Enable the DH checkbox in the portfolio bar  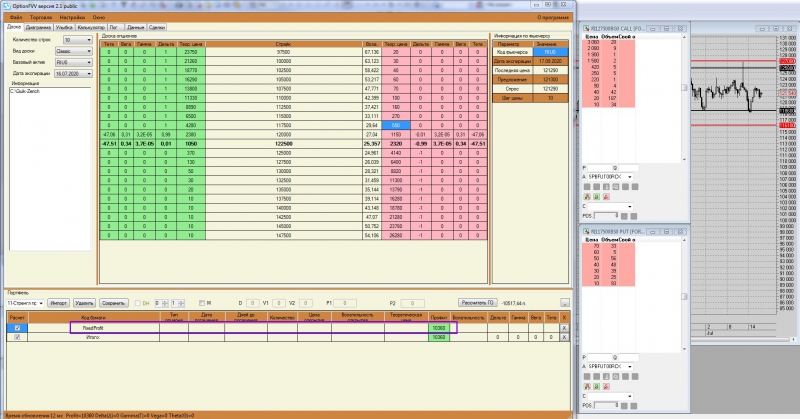point(138,303)
